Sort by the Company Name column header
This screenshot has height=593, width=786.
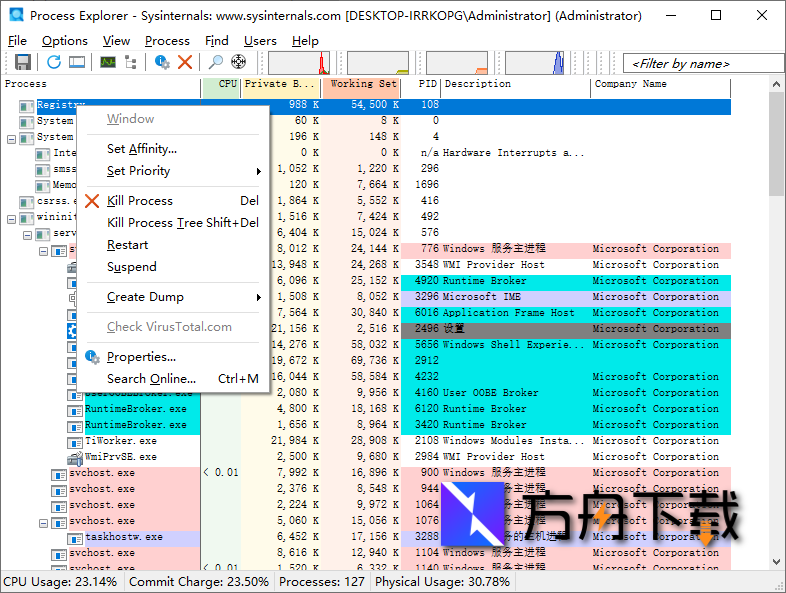(x=630, y=85)
